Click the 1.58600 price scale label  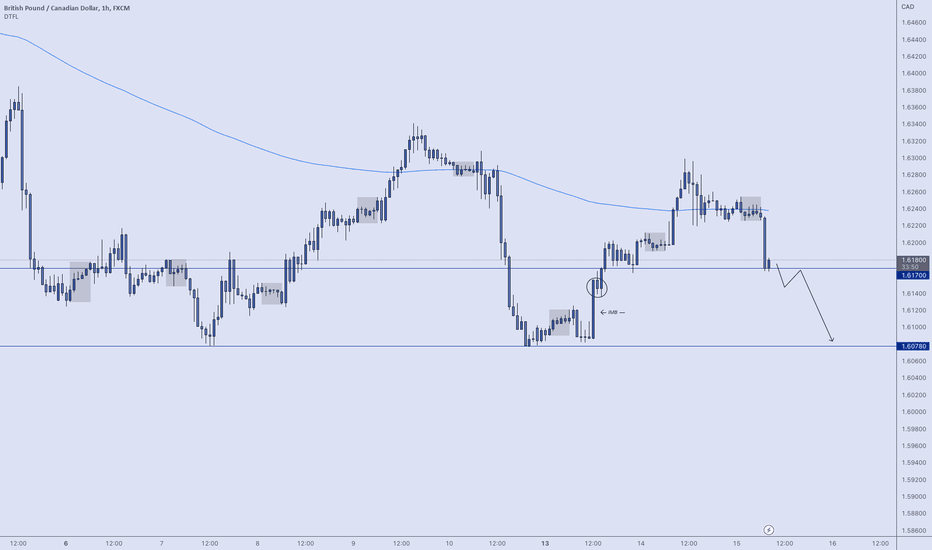pos(914,530)
